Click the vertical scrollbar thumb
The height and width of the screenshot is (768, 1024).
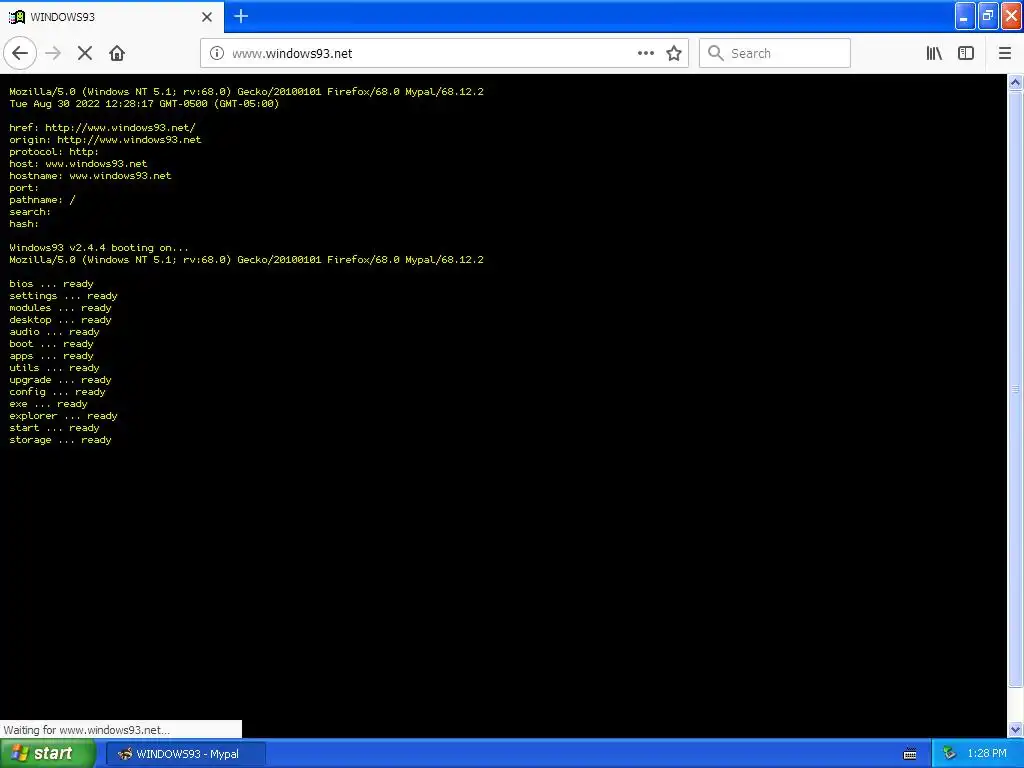pyautogui.click(x=1016, y=389)
